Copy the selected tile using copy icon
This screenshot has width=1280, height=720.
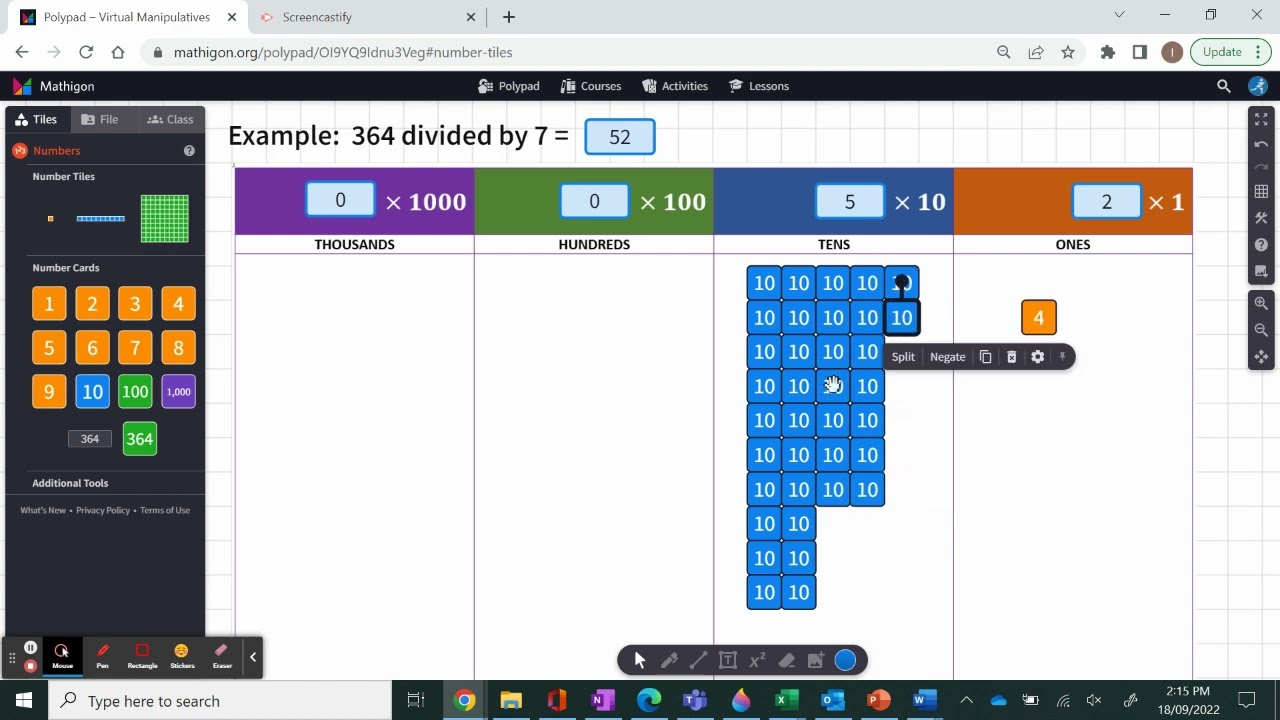point(985,357)
